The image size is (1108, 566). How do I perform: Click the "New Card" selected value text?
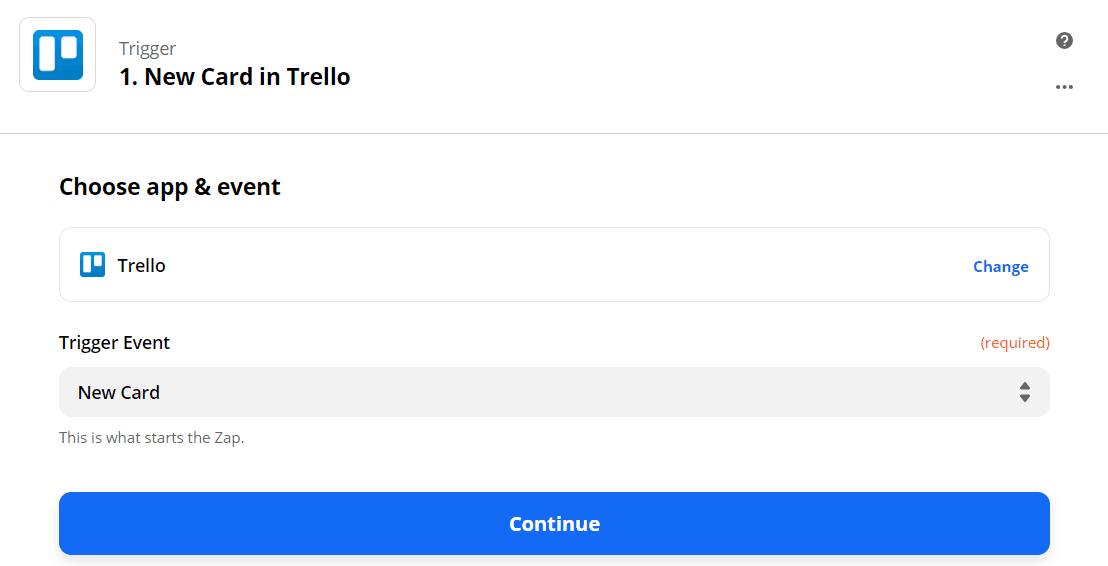point(119,393)
